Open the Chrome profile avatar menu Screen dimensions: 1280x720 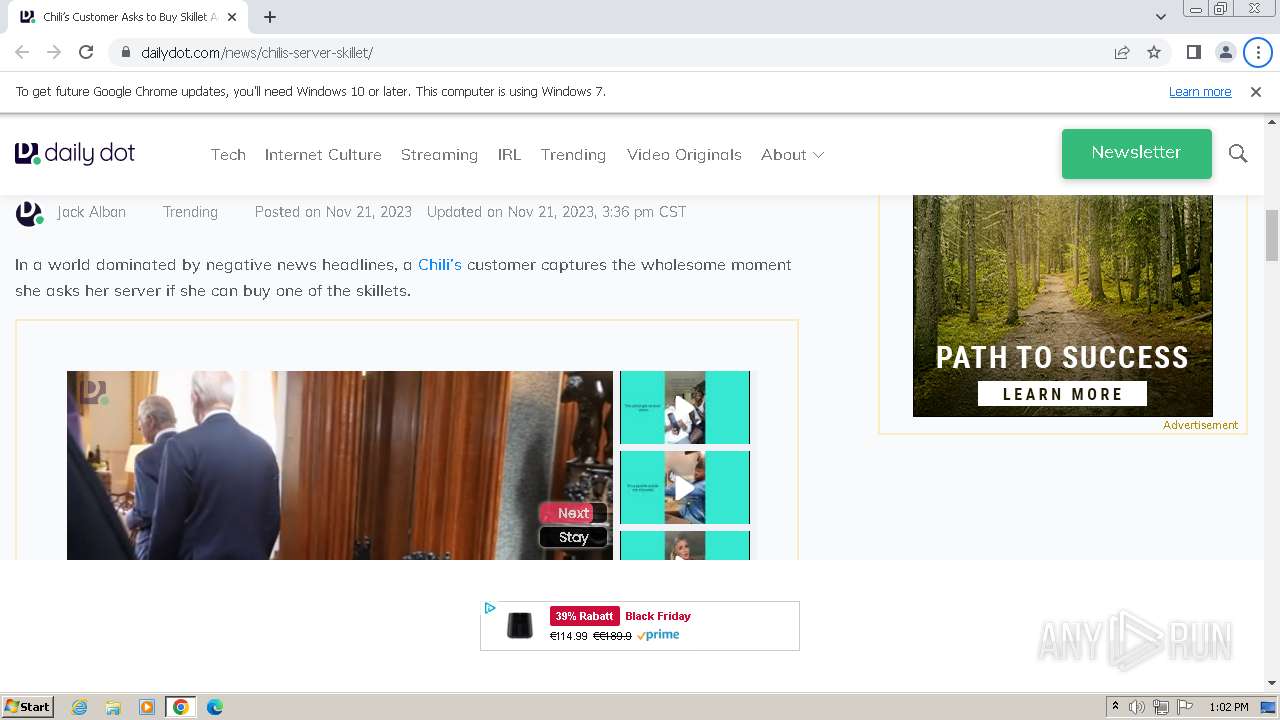click(1225, 52)
